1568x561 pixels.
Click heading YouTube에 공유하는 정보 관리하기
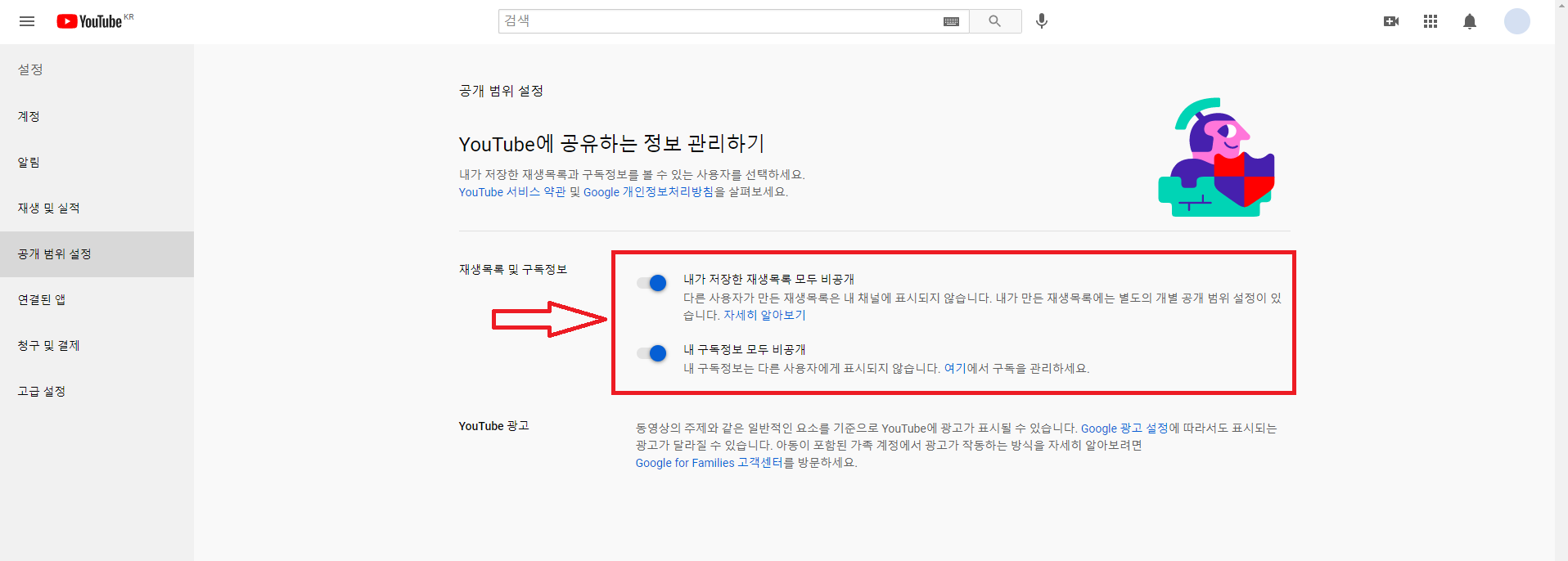tap(611, 144)
